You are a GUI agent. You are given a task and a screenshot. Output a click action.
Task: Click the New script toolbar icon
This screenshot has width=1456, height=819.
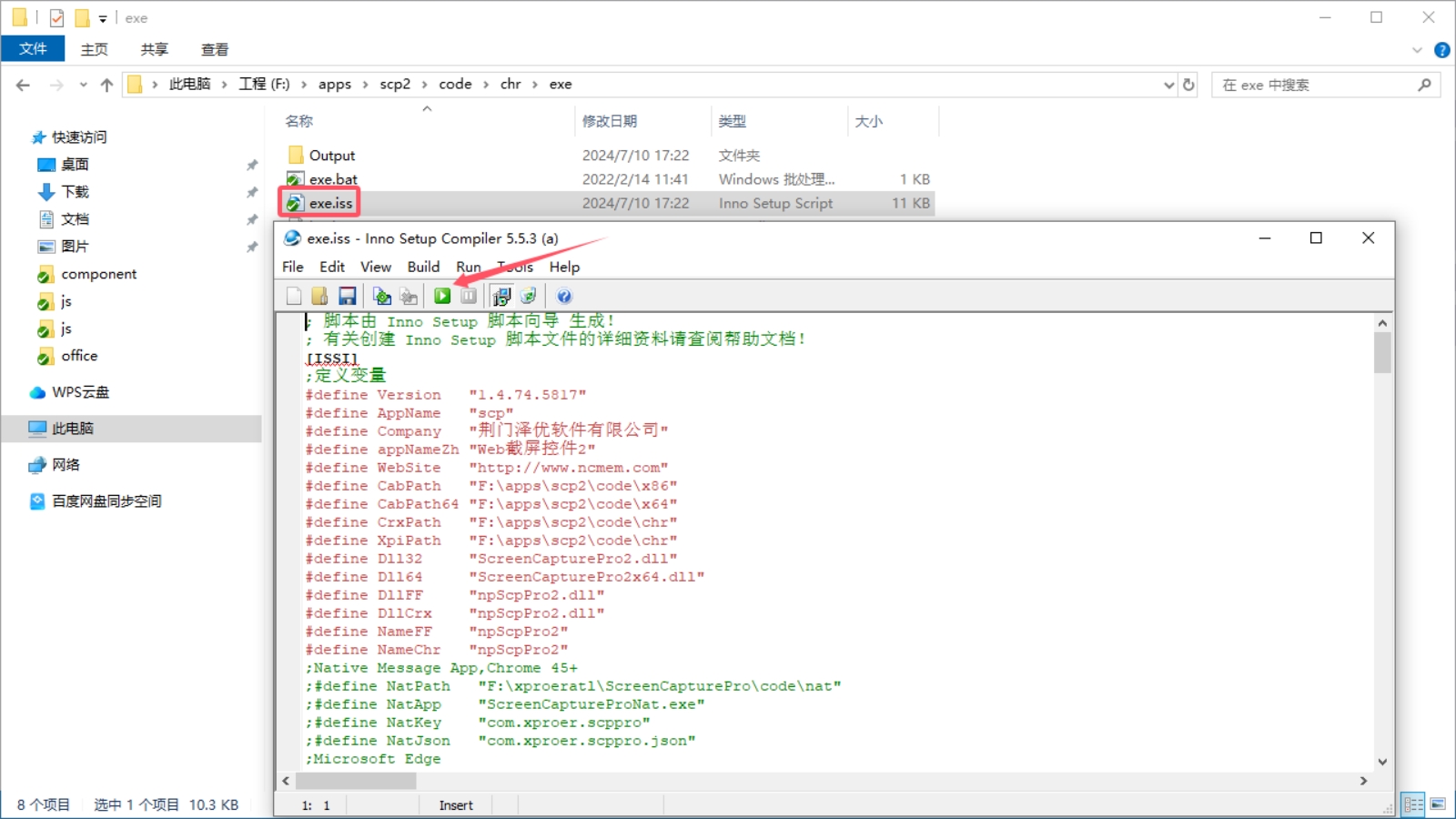(x=293, y=296)
